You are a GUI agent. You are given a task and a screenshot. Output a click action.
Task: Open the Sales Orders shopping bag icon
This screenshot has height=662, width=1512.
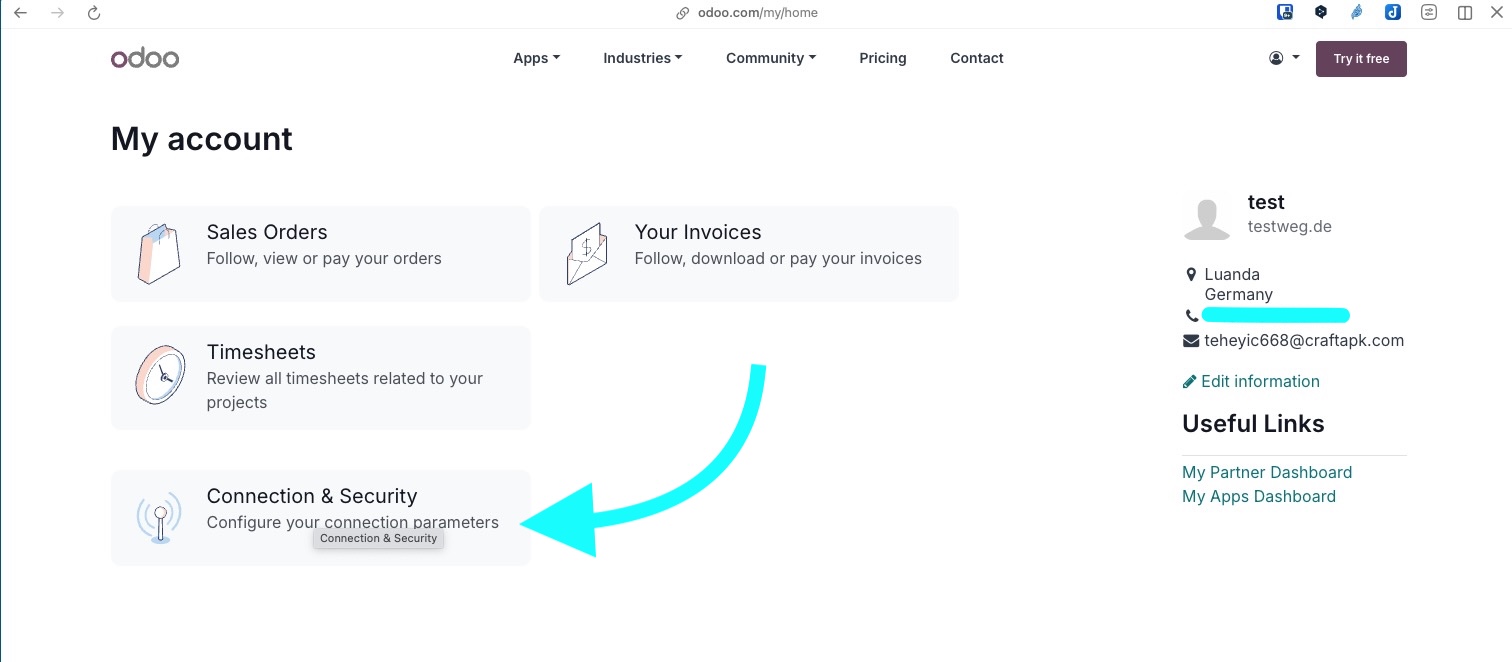pyautogui.click(x=159, y=253)
